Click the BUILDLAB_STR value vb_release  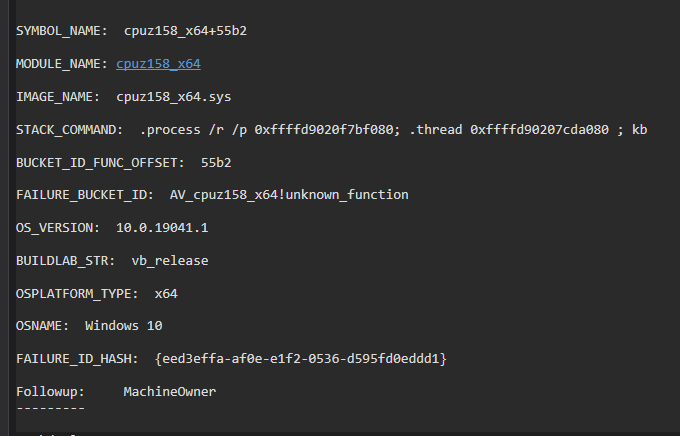[170, 260]
